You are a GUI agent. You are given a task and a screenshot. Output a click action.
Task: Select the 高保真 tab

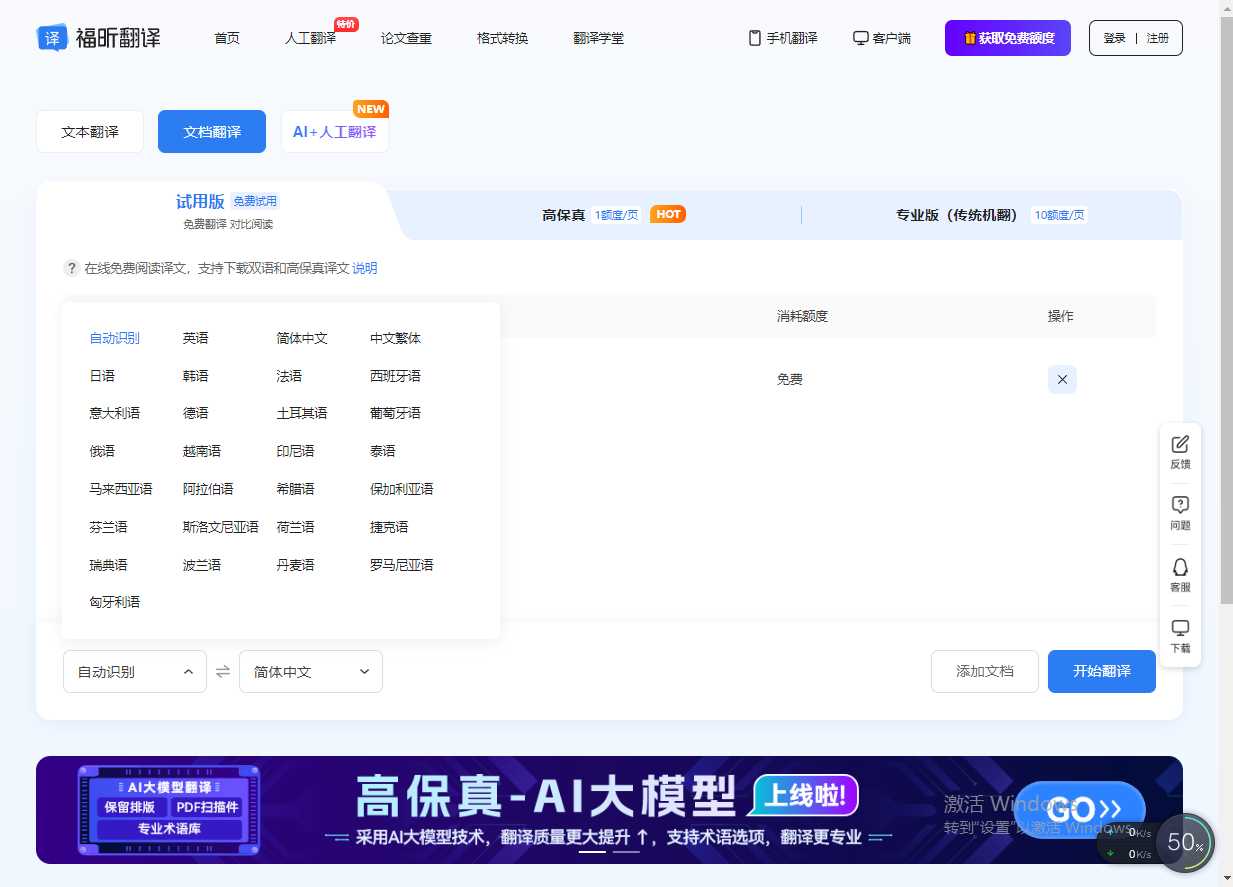coord(613,214)
